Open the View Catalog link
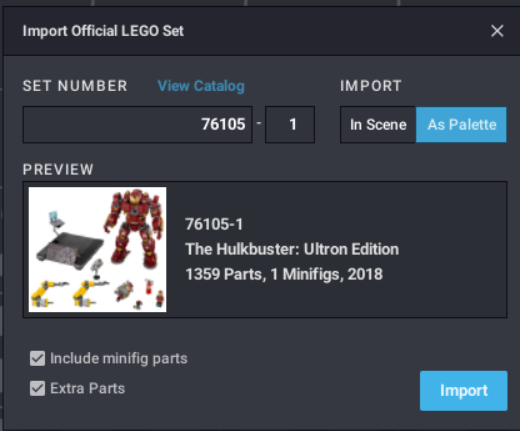This screenshot has width=520, height=431. (x=201, y=86)
